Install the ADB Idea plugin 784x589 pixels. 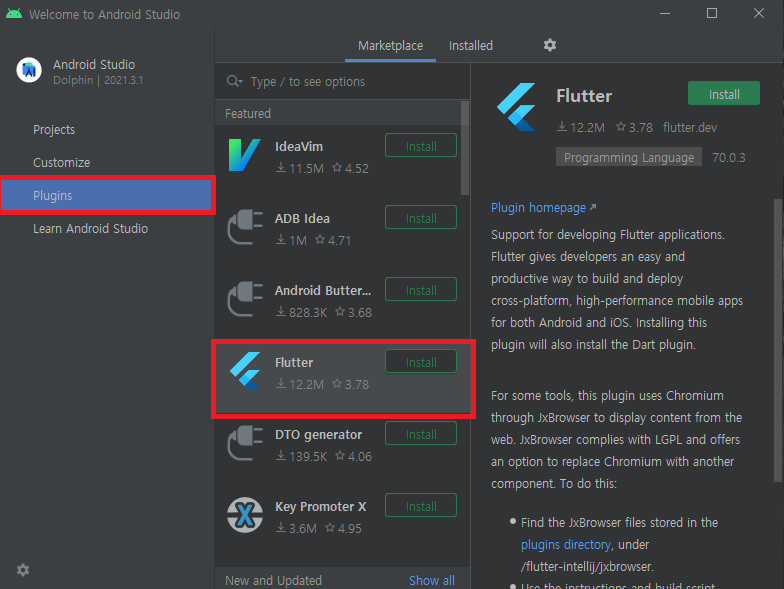pyautogui.click(x=421, y=218)
